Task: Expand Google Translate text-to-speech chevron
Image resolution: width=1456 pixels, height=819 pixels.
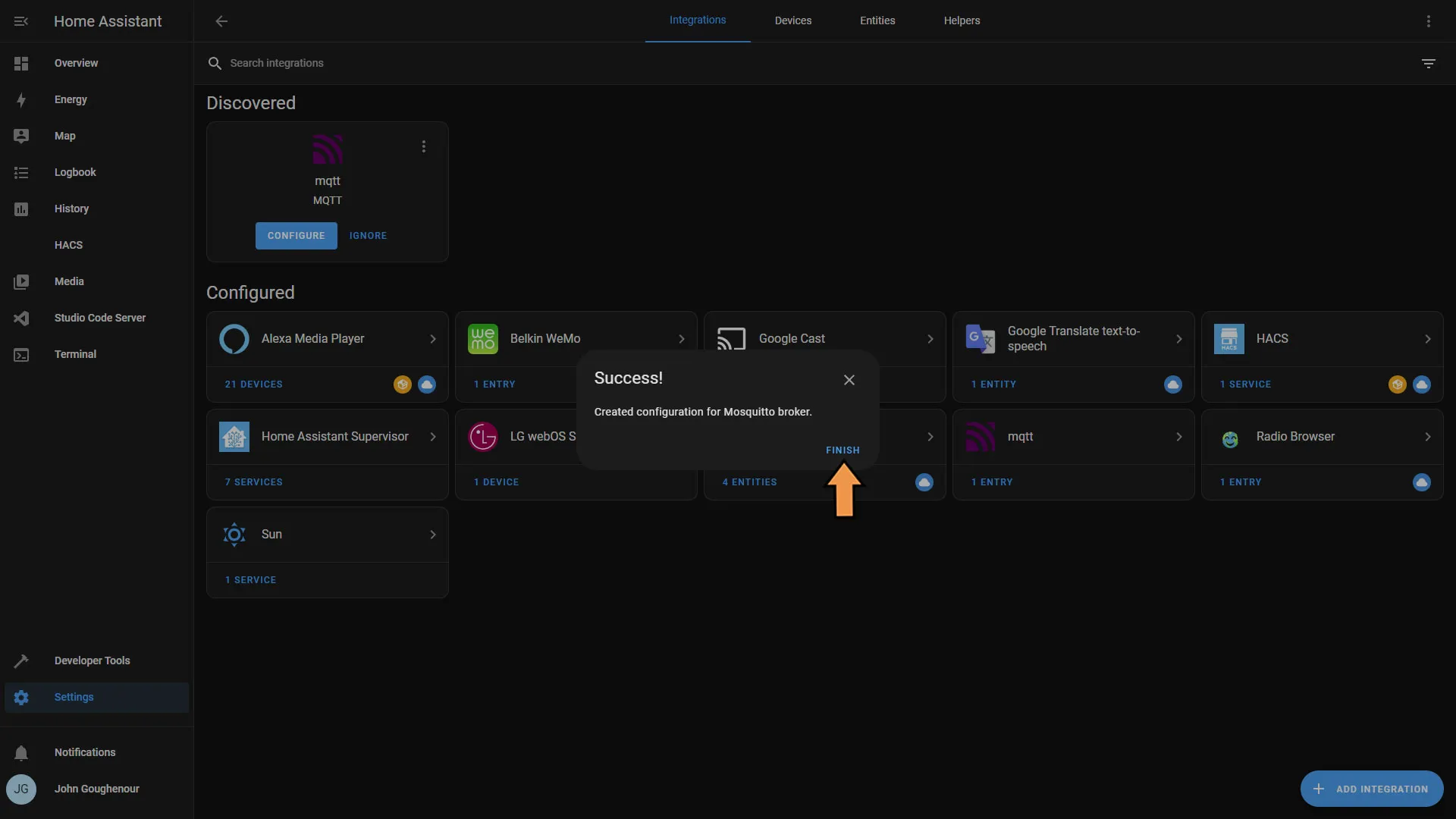Action: (x=1179, y=339)
